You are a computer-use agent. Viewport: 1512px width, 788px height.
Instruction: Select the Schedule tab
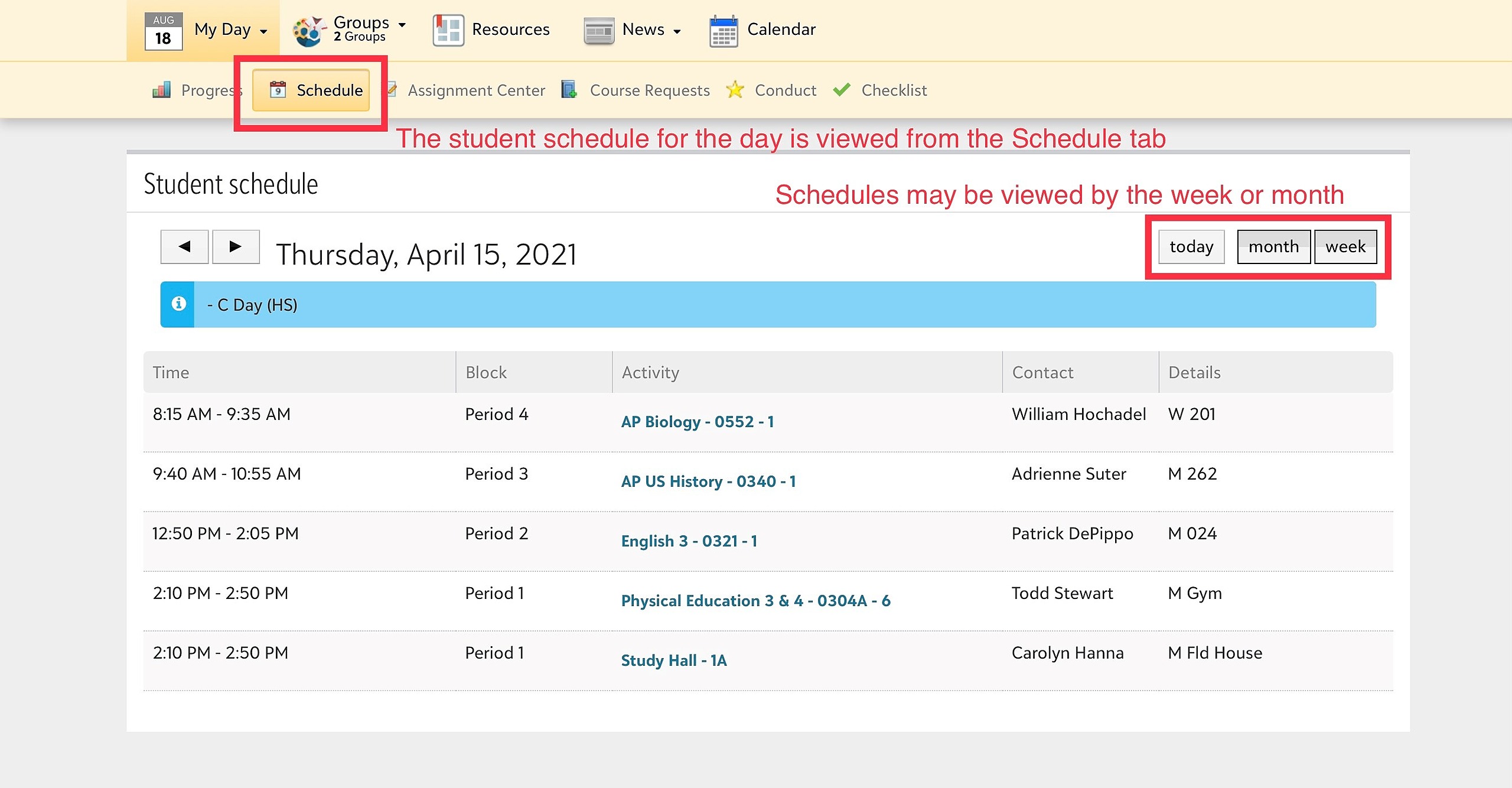(311, 90)
